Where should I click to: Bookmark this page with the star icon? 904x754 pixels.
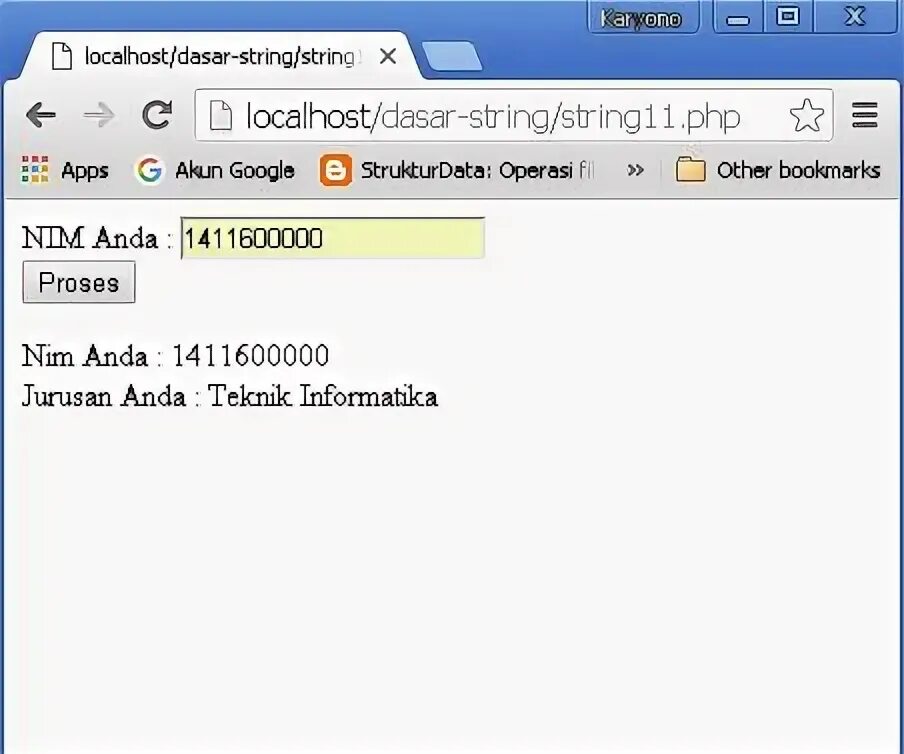(806, 115)
